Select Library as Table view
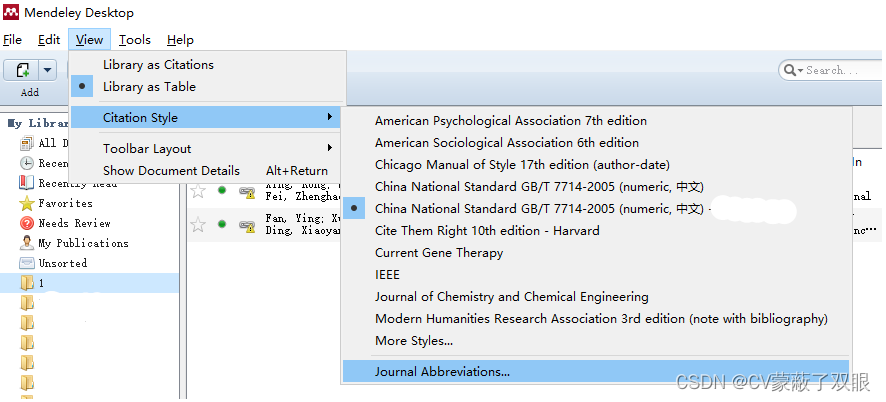The image size is (886, 402). 207,87
